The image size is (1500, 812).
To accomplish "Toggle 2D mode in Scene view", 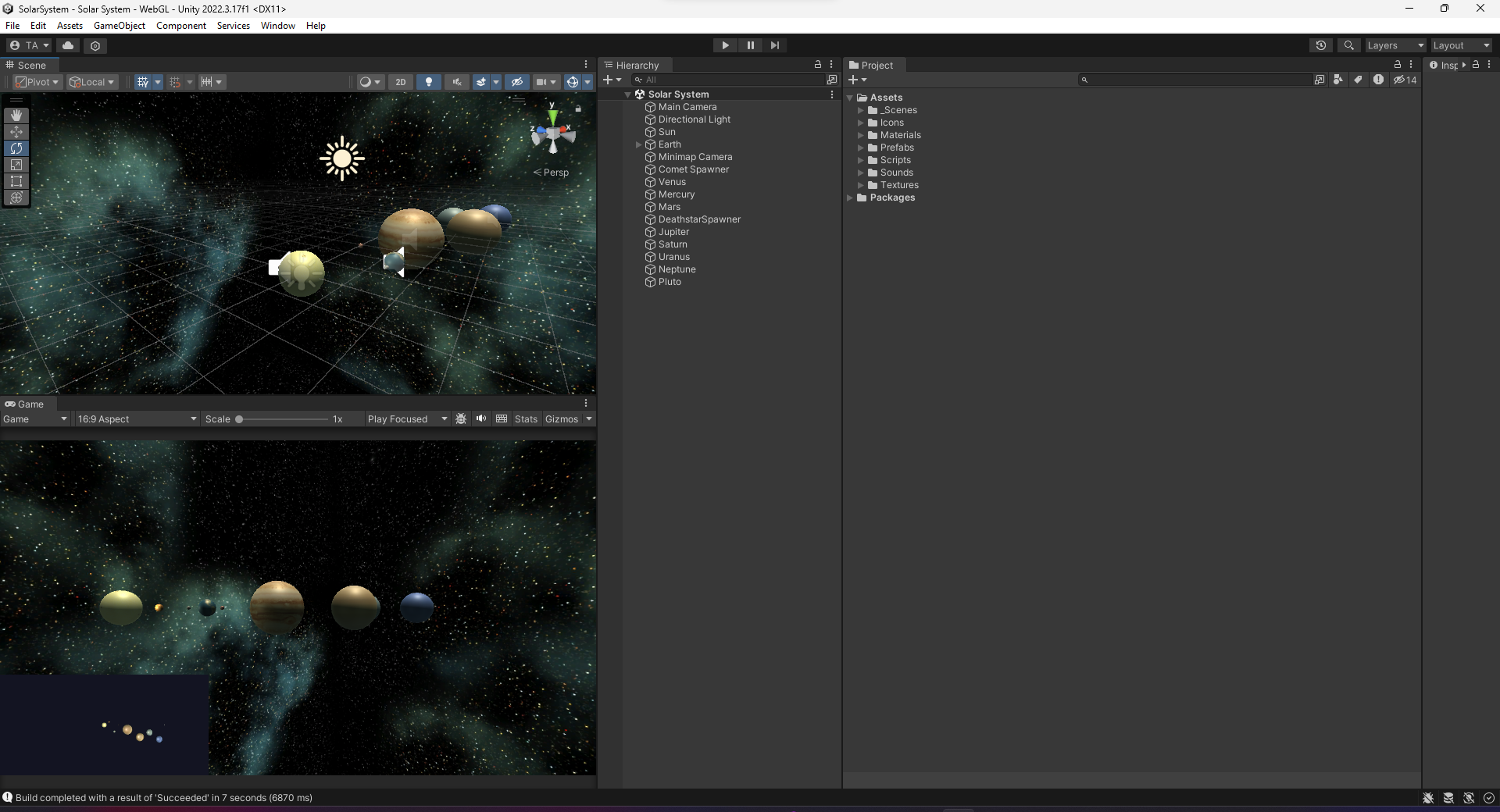I will pyautogui.click(x=401, y=82).
